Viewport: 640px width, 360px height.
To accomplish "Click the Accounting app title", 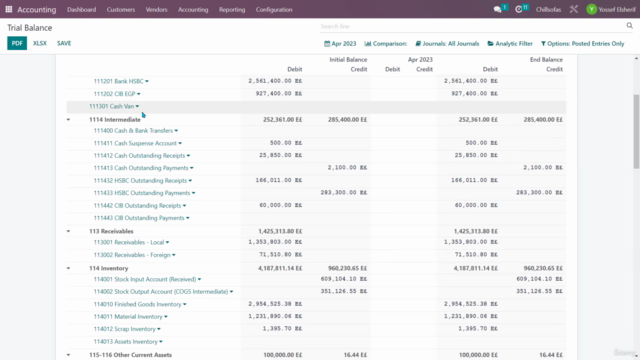I will (37, 9).
